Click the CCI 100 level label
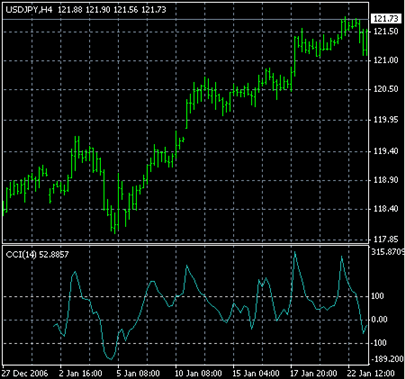Screen dimensions: 405x379 377,296
